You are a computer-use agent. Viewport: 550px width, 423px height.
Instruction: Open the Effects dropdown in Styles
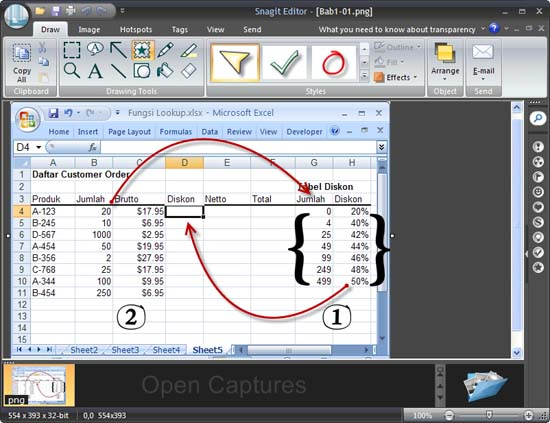(396, 77)
